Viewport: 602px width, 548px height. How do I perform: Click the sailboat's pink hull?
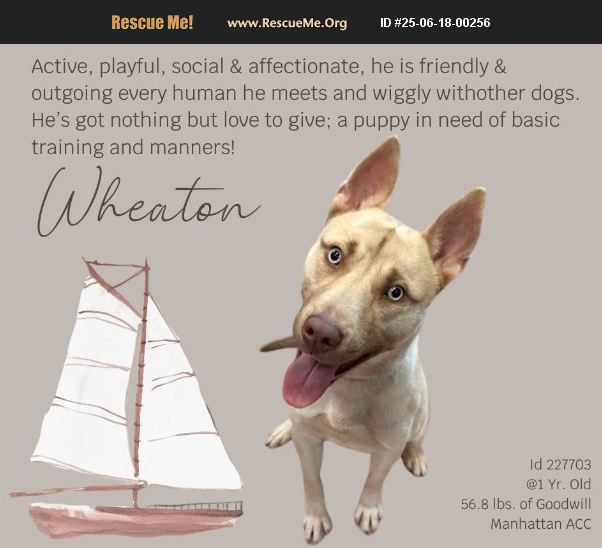click(x=134, y=520)
